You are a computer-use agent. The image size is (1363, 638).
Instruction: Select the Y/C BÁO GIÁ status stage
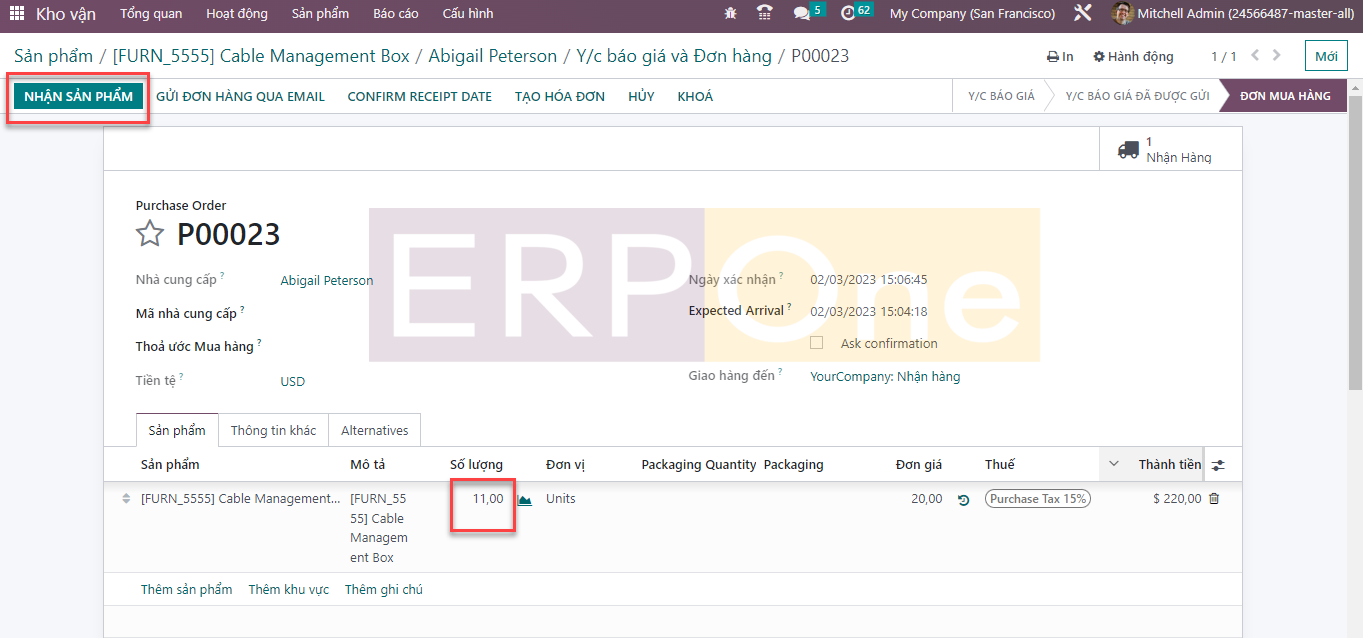click(1000, 97)
